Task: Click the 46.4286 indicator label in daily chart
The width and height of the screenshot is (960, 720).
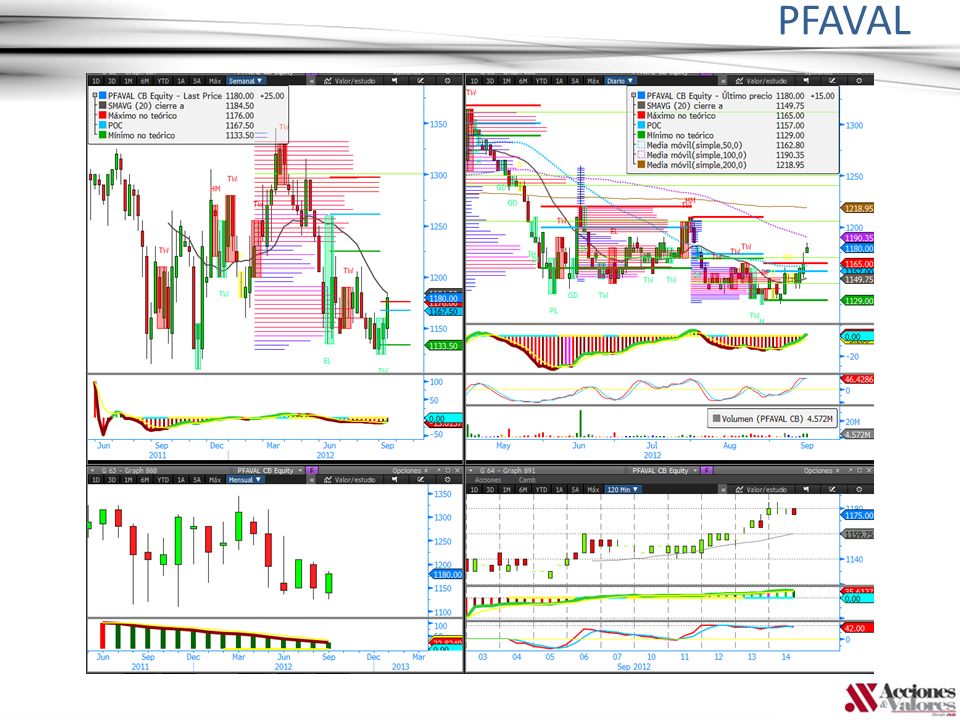Action: point(858,379)
